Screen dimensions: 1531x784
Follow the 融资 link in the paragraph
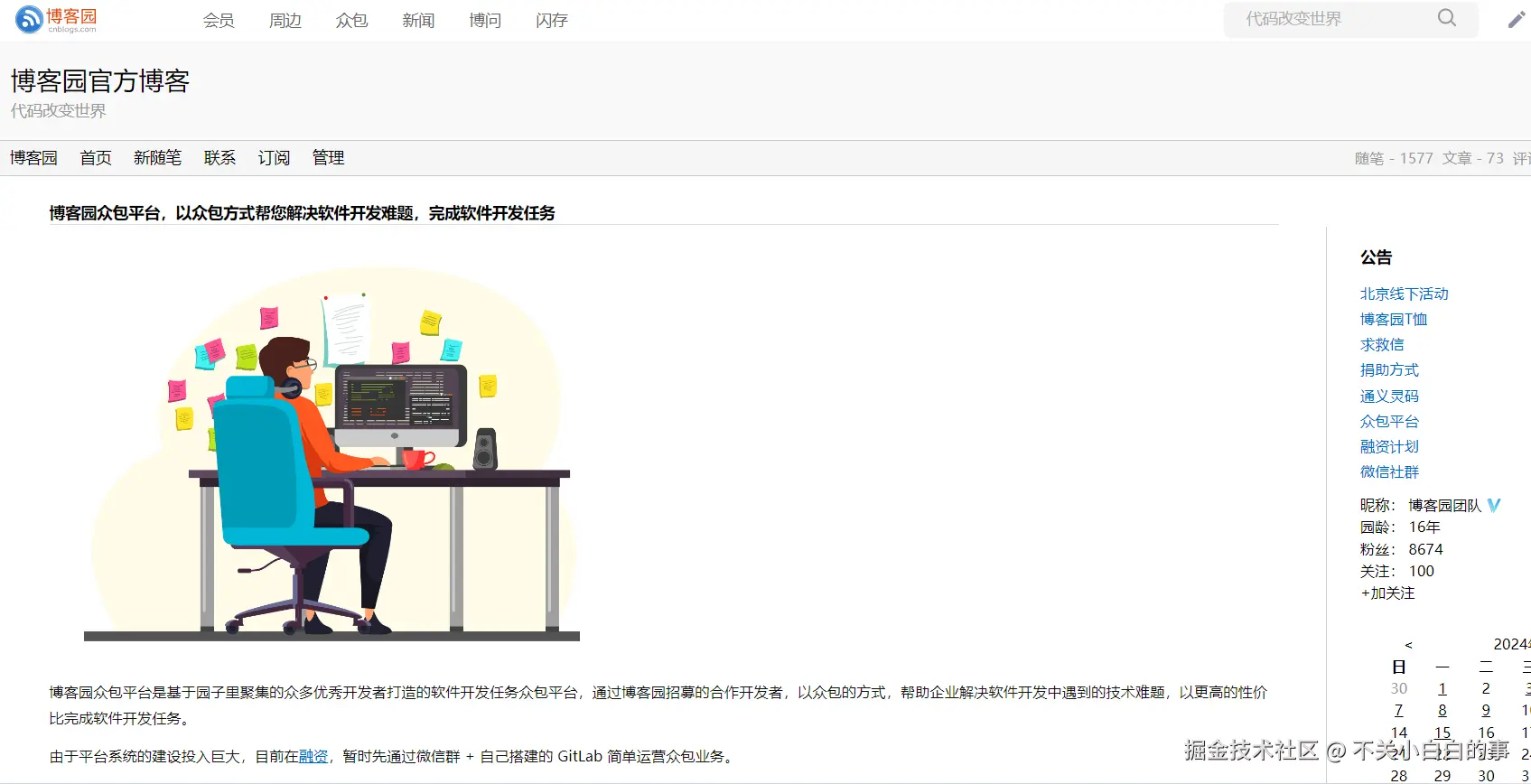pos(313,757)
